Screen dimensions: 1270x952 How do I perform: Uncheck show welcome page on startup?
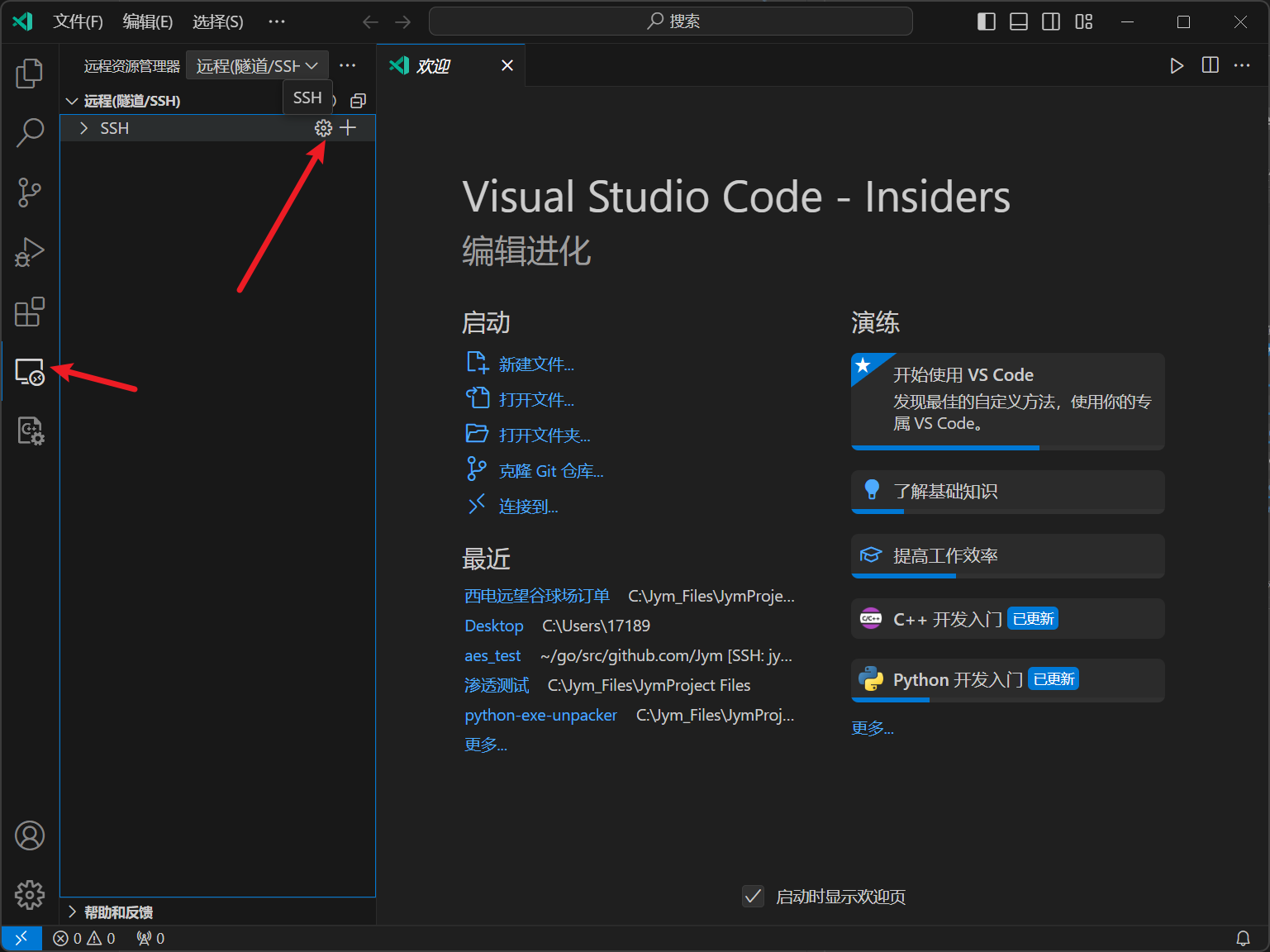click(753, 896)
